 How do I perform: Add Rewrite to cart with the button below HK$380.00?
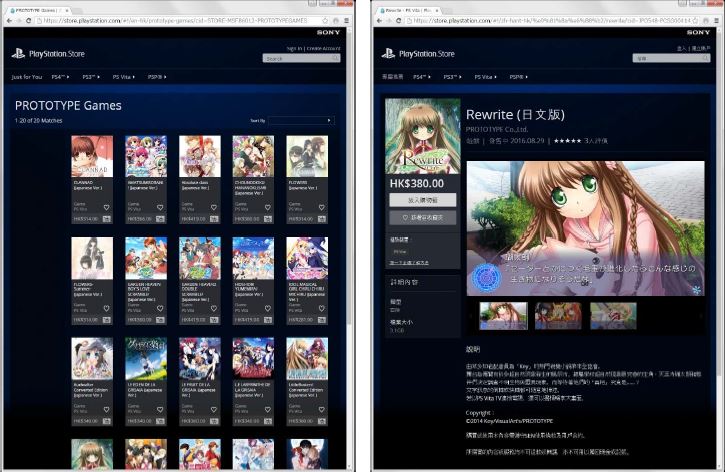421,201
